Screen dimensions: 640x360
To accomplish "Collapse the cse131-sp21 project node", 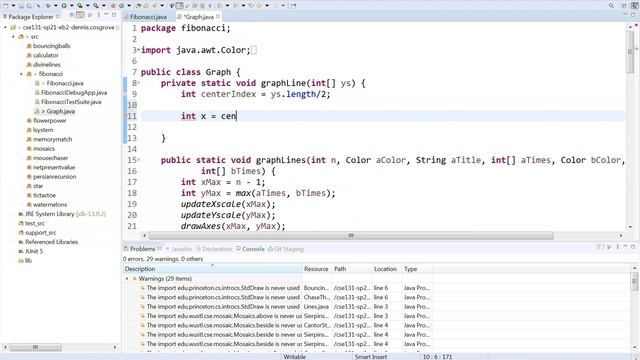I will (5, 27).
